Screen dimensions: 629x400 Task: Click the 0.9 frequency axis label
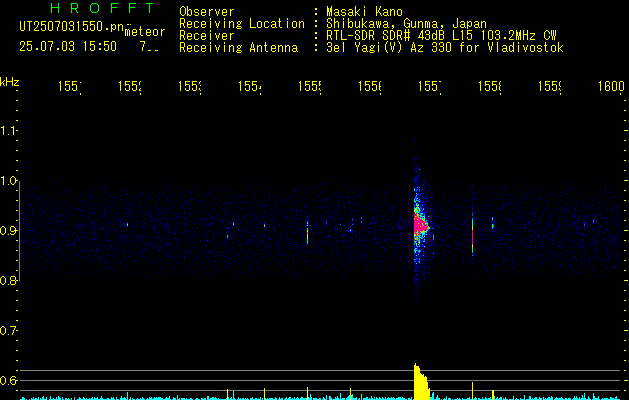click(x=8, y=231)
